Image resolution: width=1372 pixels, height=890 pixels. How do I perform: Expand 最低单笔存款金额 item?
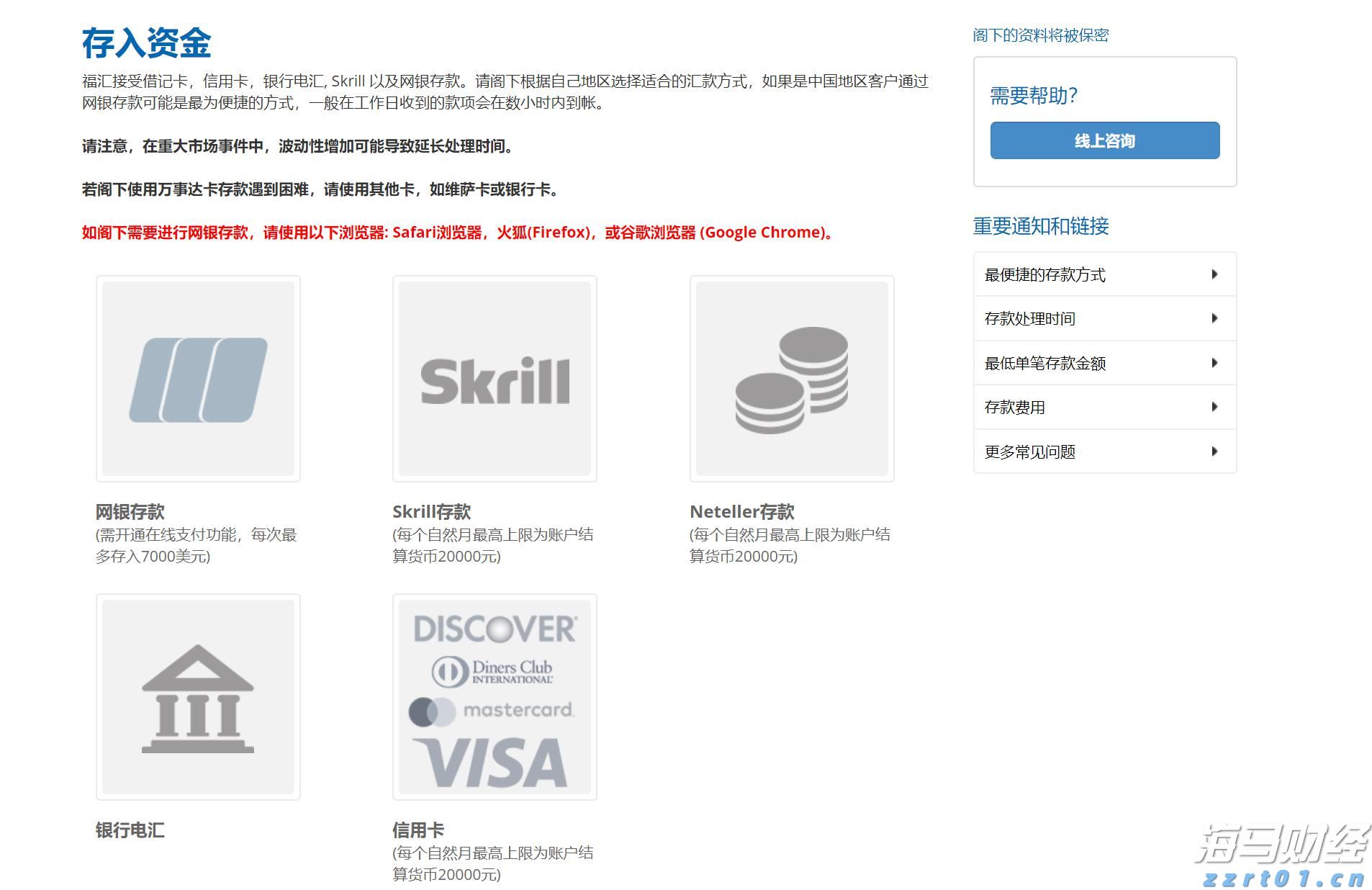(x=1104, y=363)
